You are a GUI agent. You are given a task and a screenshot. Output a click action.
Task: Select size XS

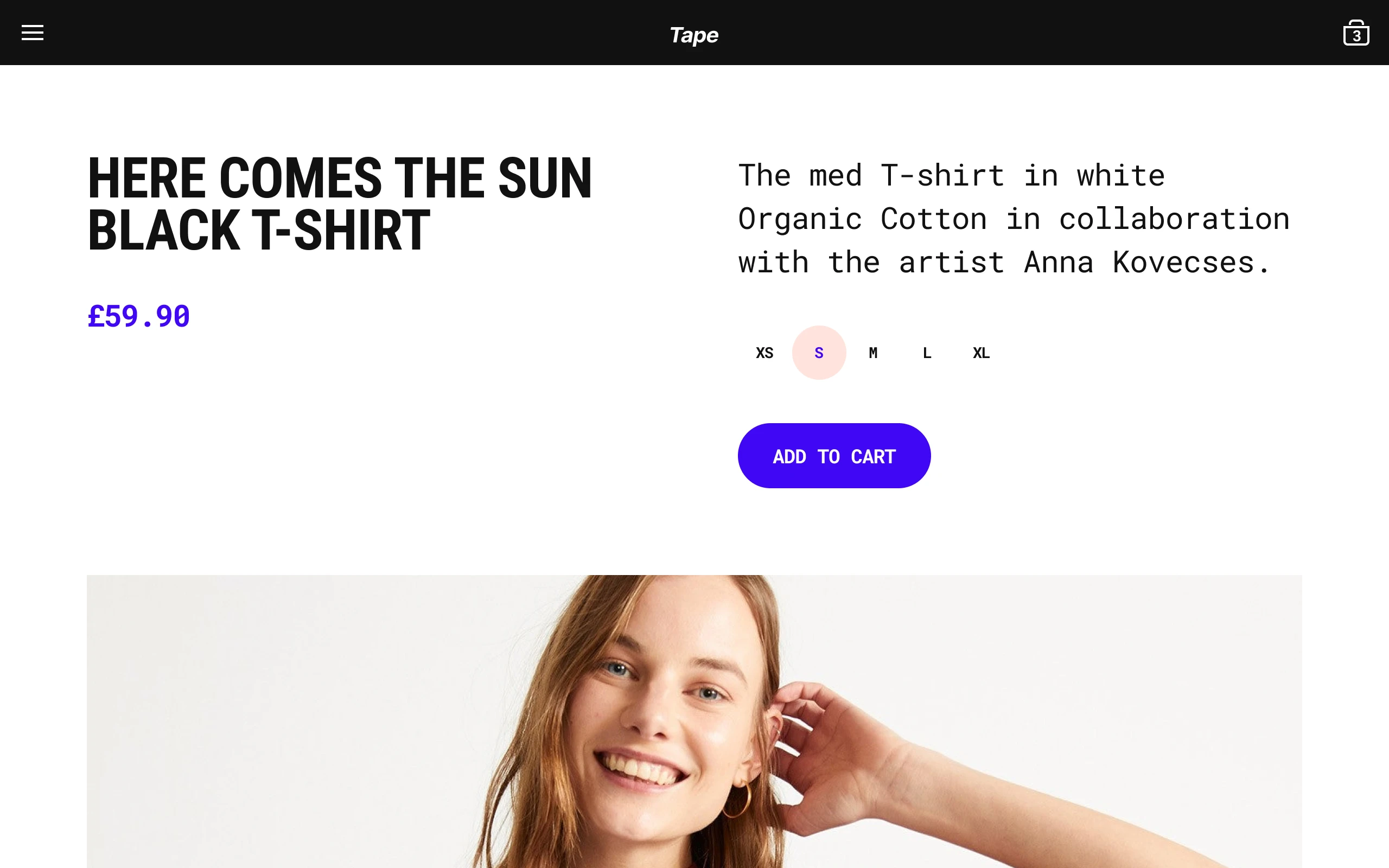click(764, 353)
